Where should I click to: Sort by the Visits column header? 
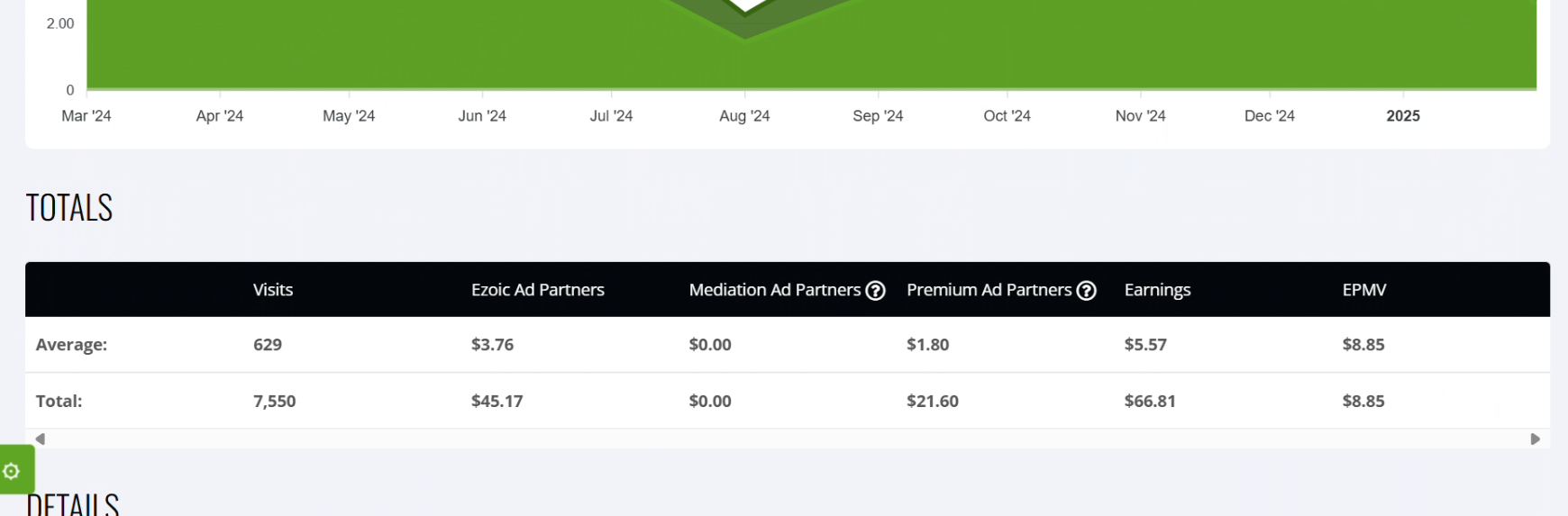tap(273, 290)
